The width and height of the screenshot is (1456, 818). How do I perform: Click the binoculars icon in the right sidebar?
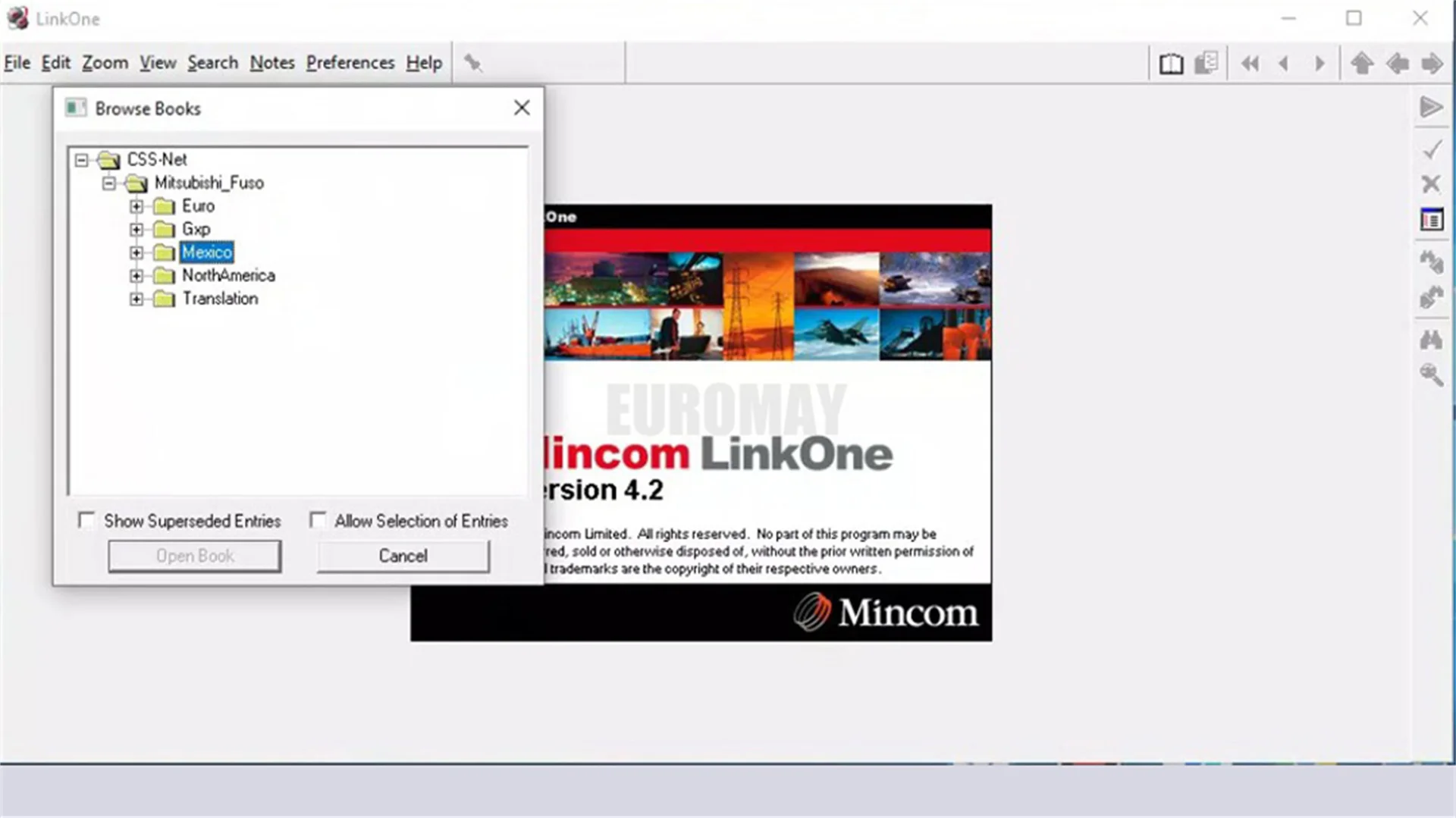[x=1431, y=339]
